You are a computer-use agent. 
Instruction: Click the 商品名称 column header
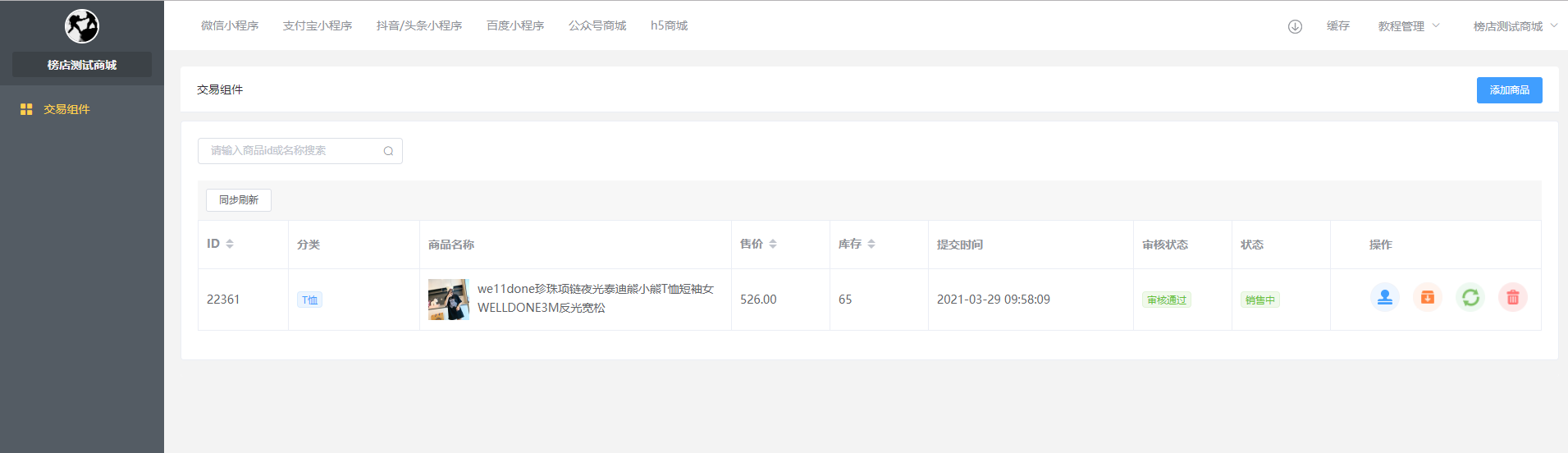(451, 245)
